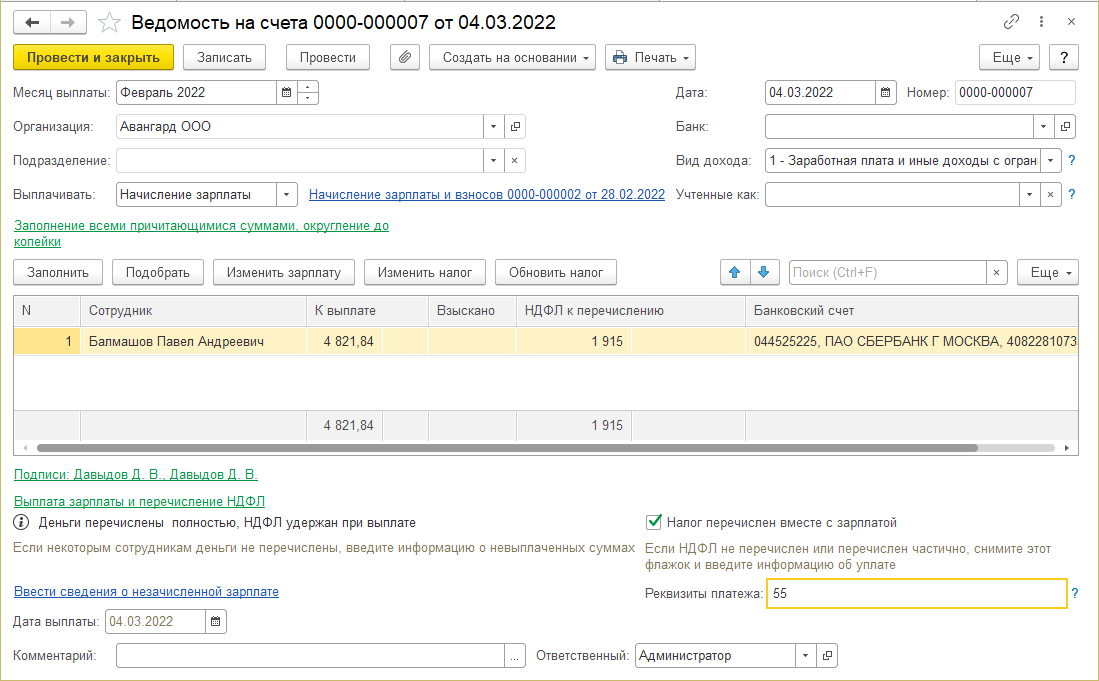Open calendar for Месяц выплаты
Viewport: 1099px width, 681px height.
[x=286, y=93]
